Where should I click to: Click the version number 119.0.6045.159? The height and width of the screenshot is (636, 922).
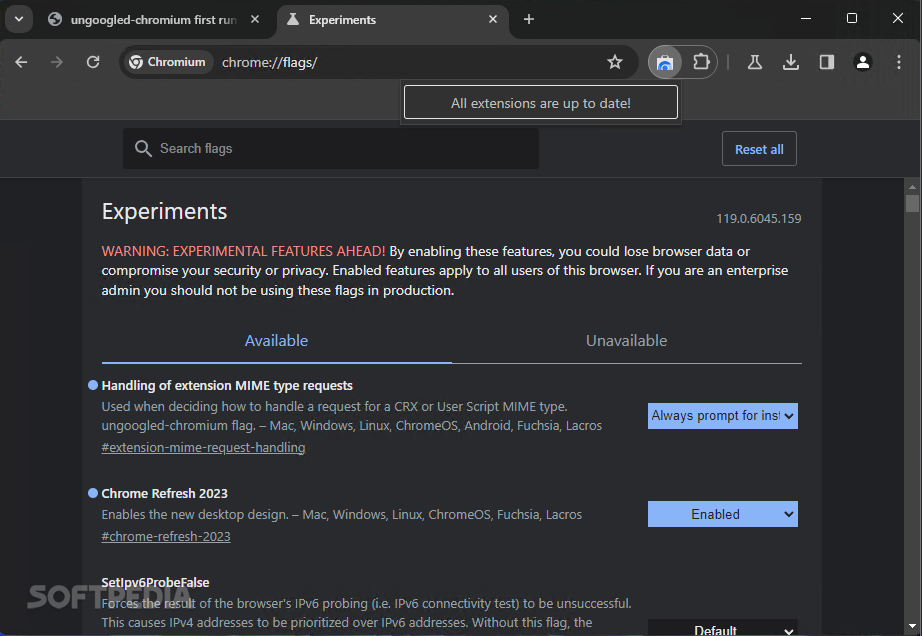tap(759, 219)
